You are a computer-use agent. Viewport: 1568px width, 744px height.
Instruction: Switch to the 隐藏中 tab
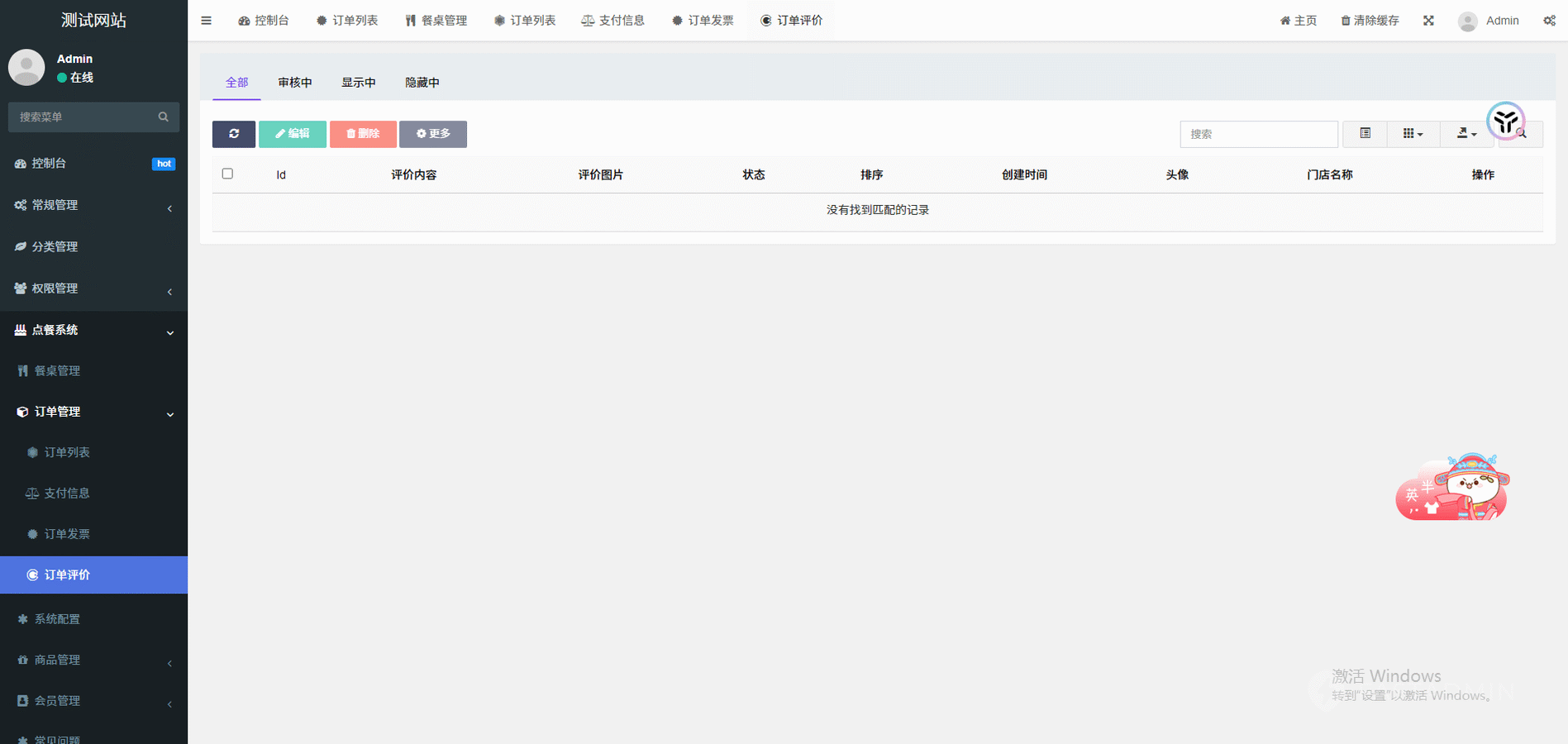422,83
